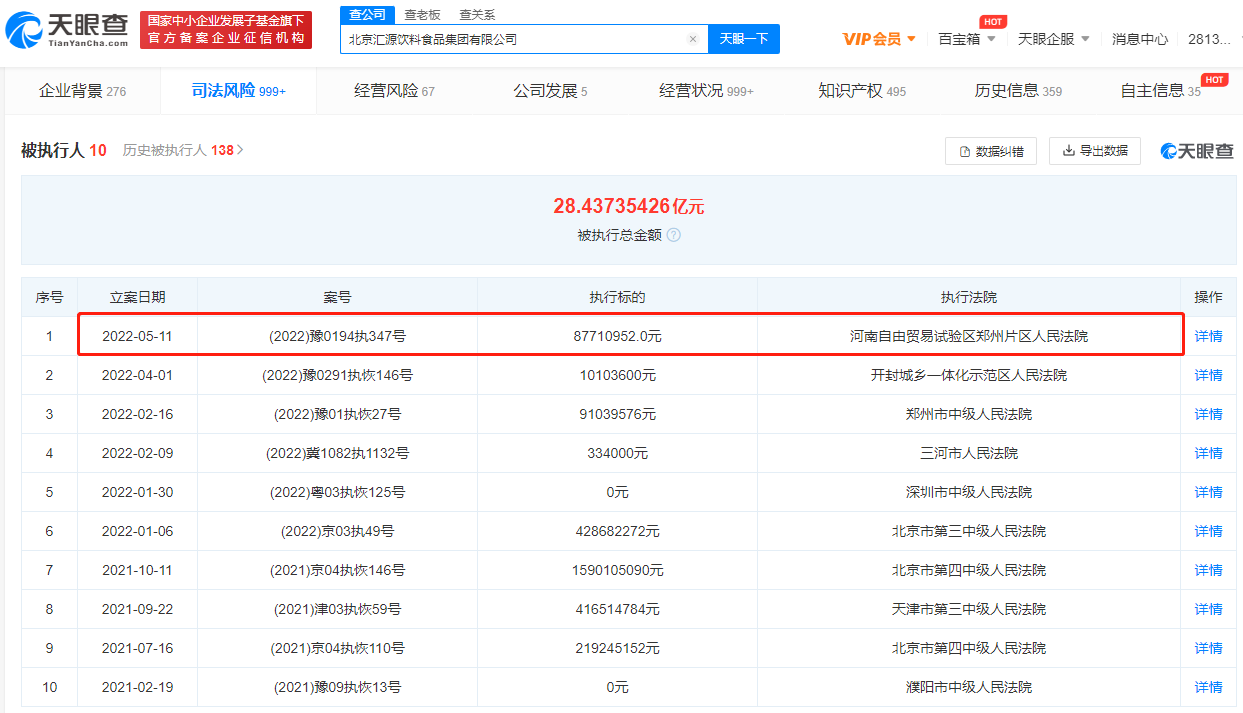Clear the company search field
Viewport: 1243px width, 713px height.
click(x=692, y=39)
